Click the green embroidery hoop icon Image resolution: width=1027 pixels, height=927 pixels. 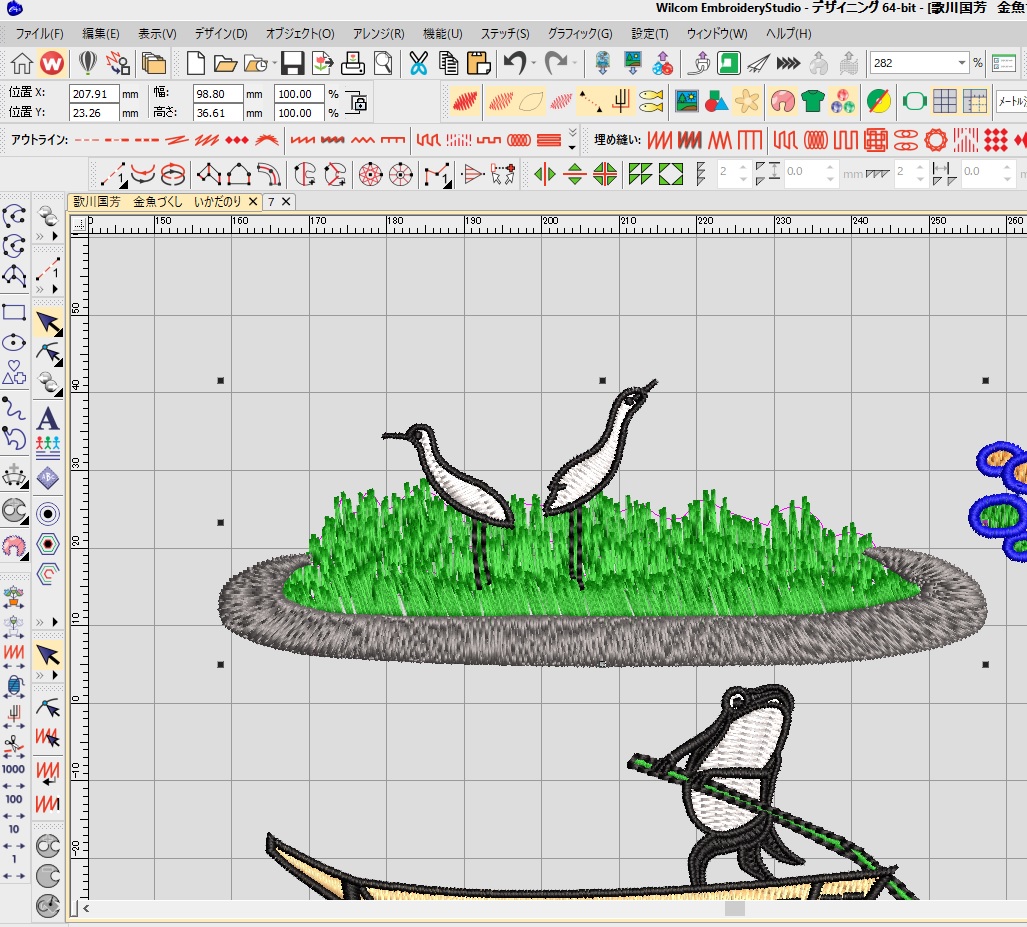(914, 101)
